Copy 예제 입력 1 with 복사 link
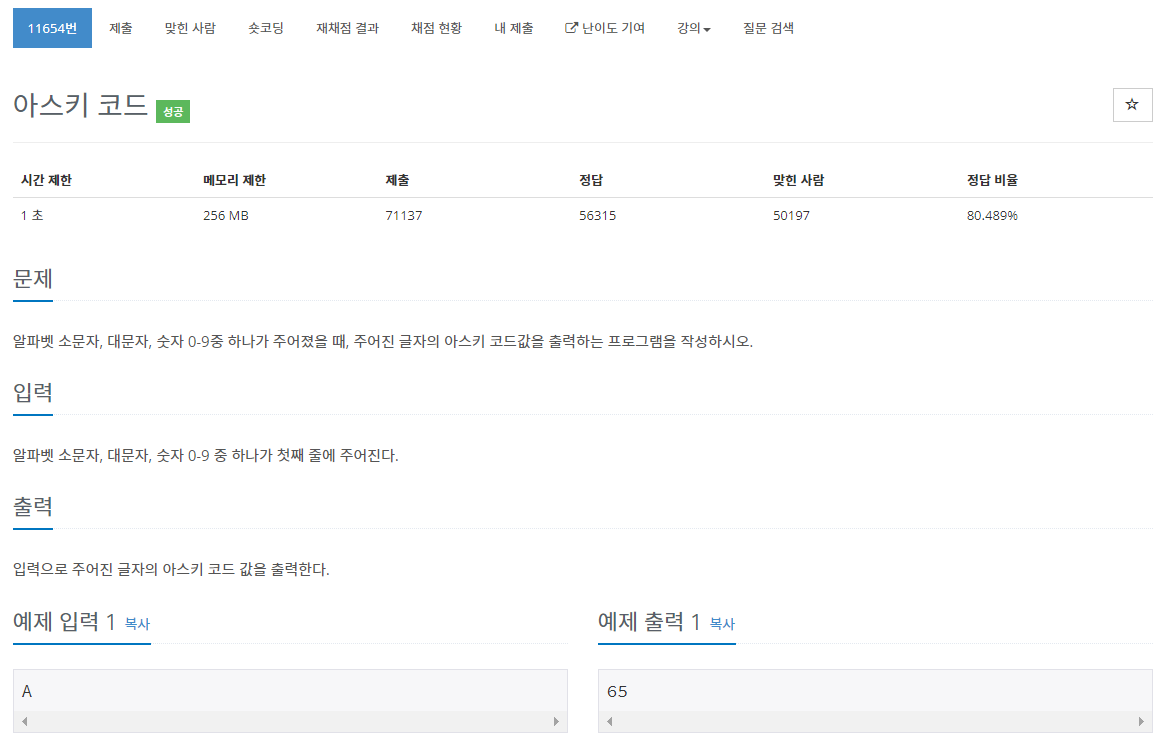 pos(137,624)
